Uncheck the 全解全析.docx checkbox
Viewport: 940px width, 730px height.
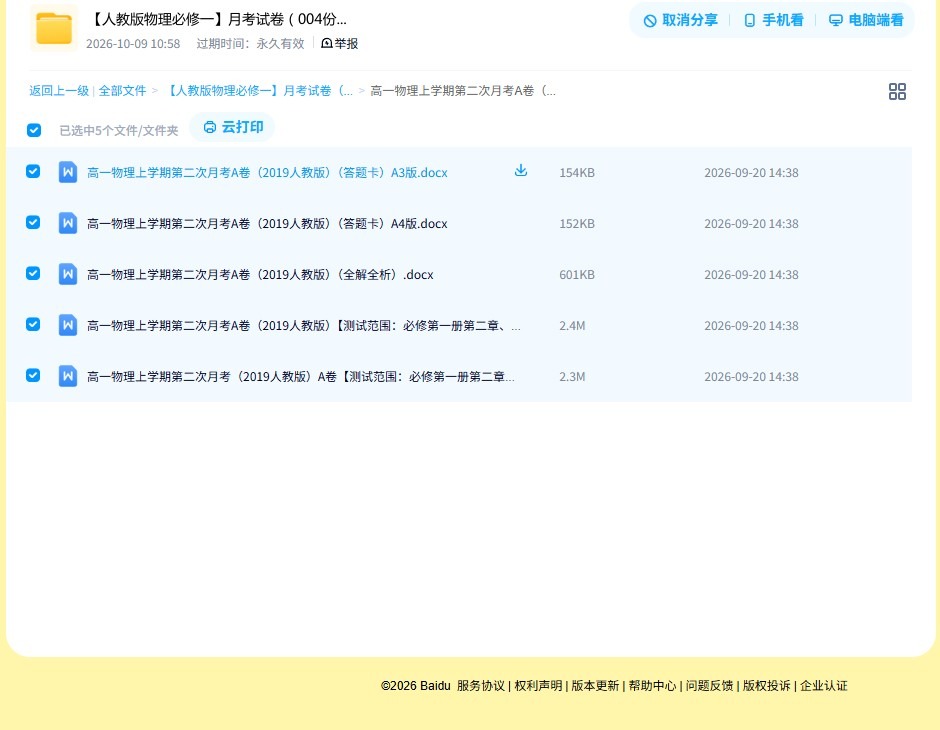tap(33, 273)
